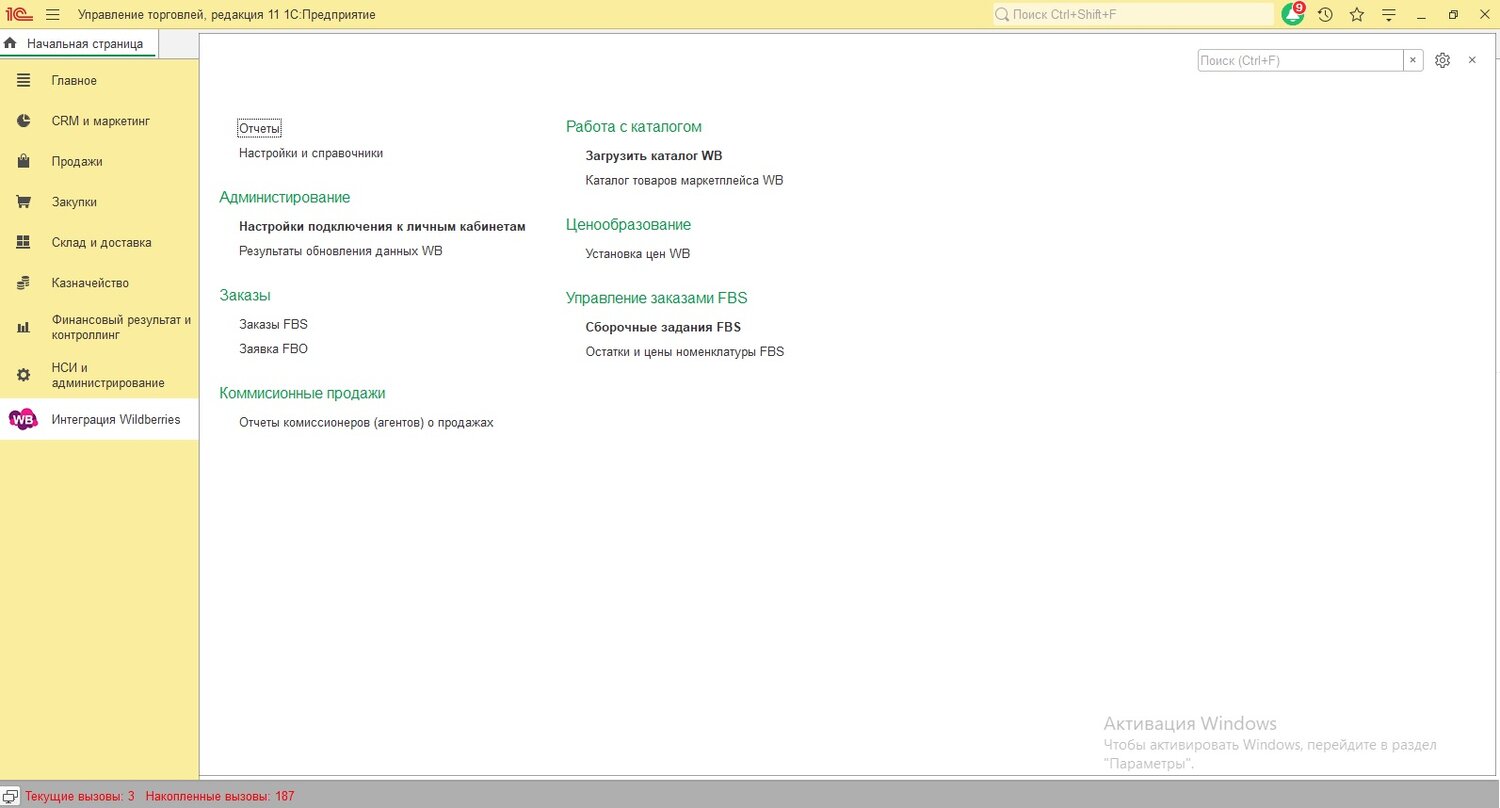1500x808 pixels.
Task: Click the Wildberries WB logo icon
Action: click(23, 420)
